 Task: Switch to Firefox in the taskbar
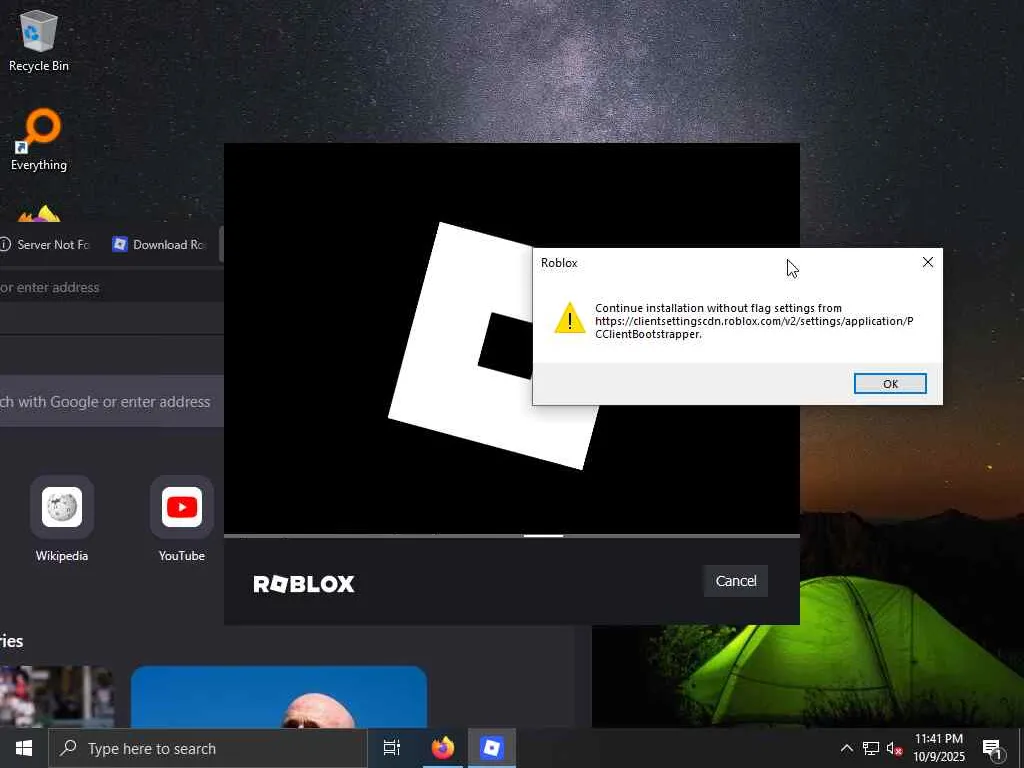point(442,748)
